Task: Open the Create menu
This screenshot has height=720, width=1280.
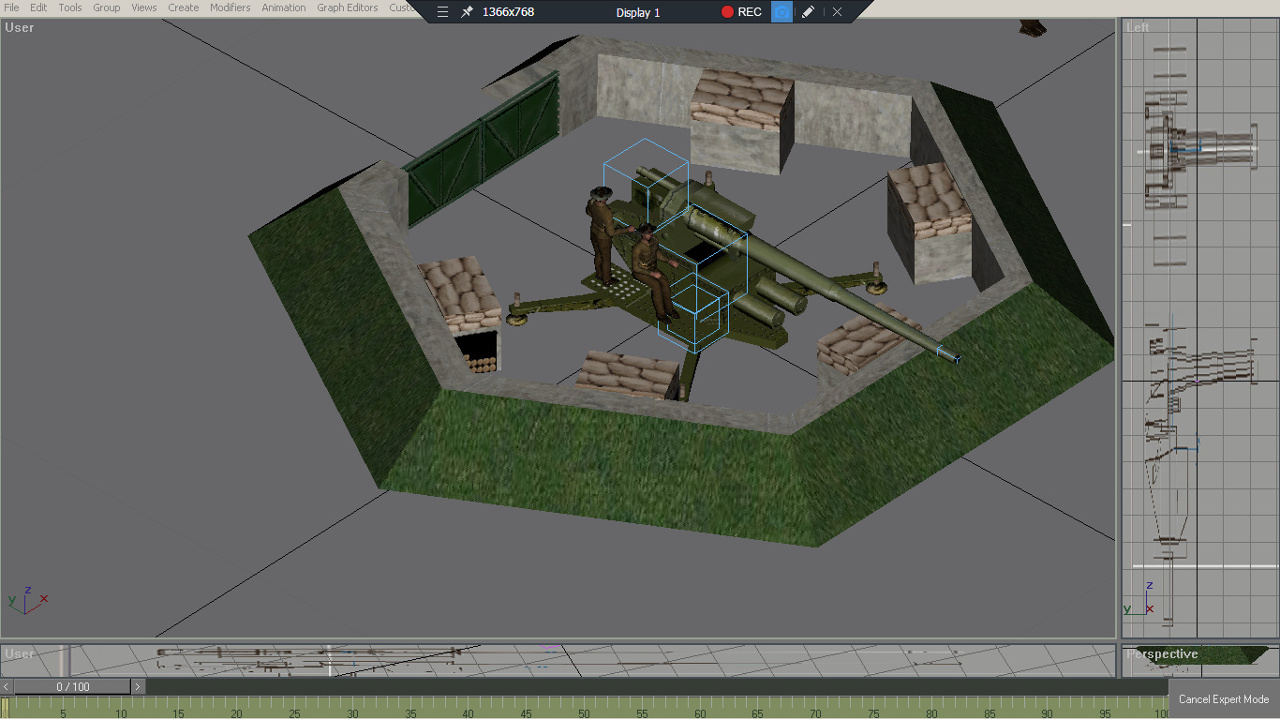Action: click(x=183, y=7)
